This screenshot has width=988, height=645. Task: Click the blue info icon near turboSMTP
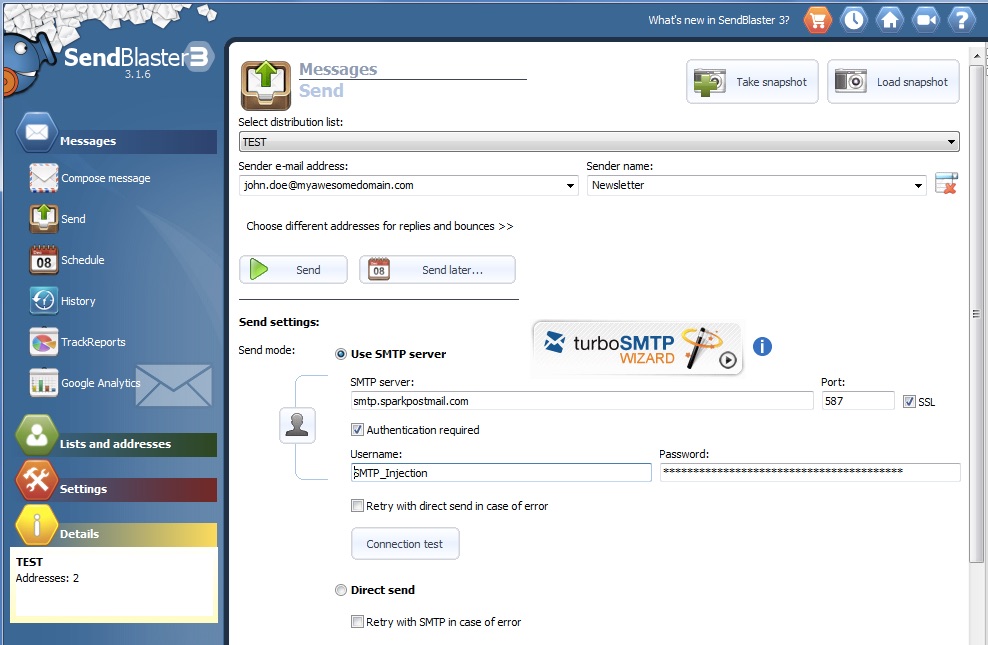[x=762, y=346]
